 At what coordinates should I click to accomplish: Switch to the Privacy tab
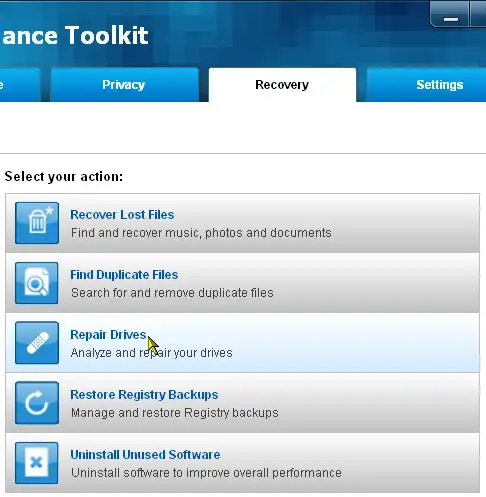[x=124, y=85]
